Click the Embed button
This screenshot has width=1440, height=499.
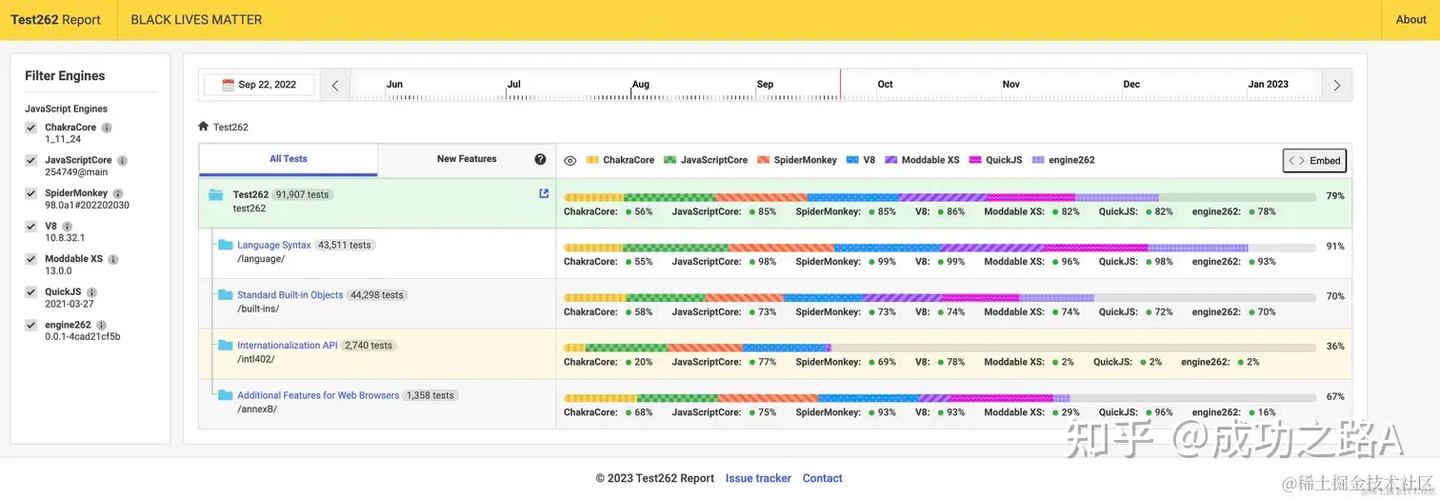1315,160
